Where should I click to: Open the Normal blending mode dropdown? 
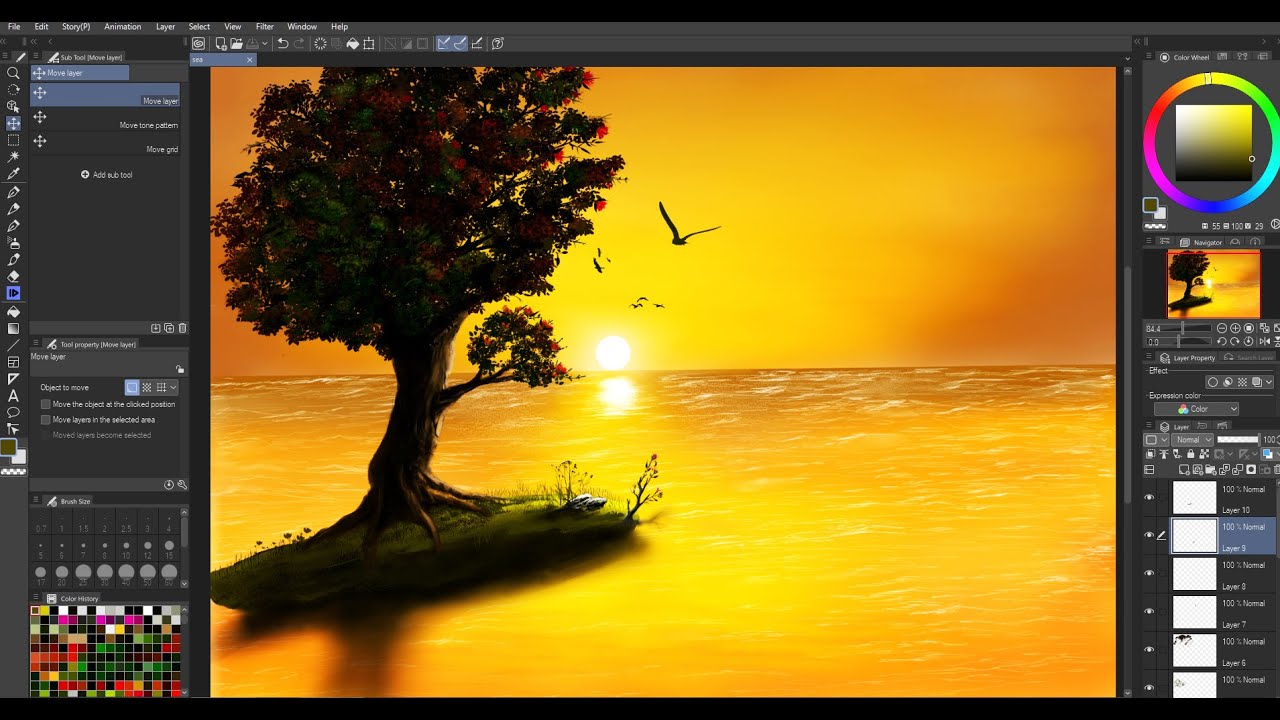[x=1192, y=440]
